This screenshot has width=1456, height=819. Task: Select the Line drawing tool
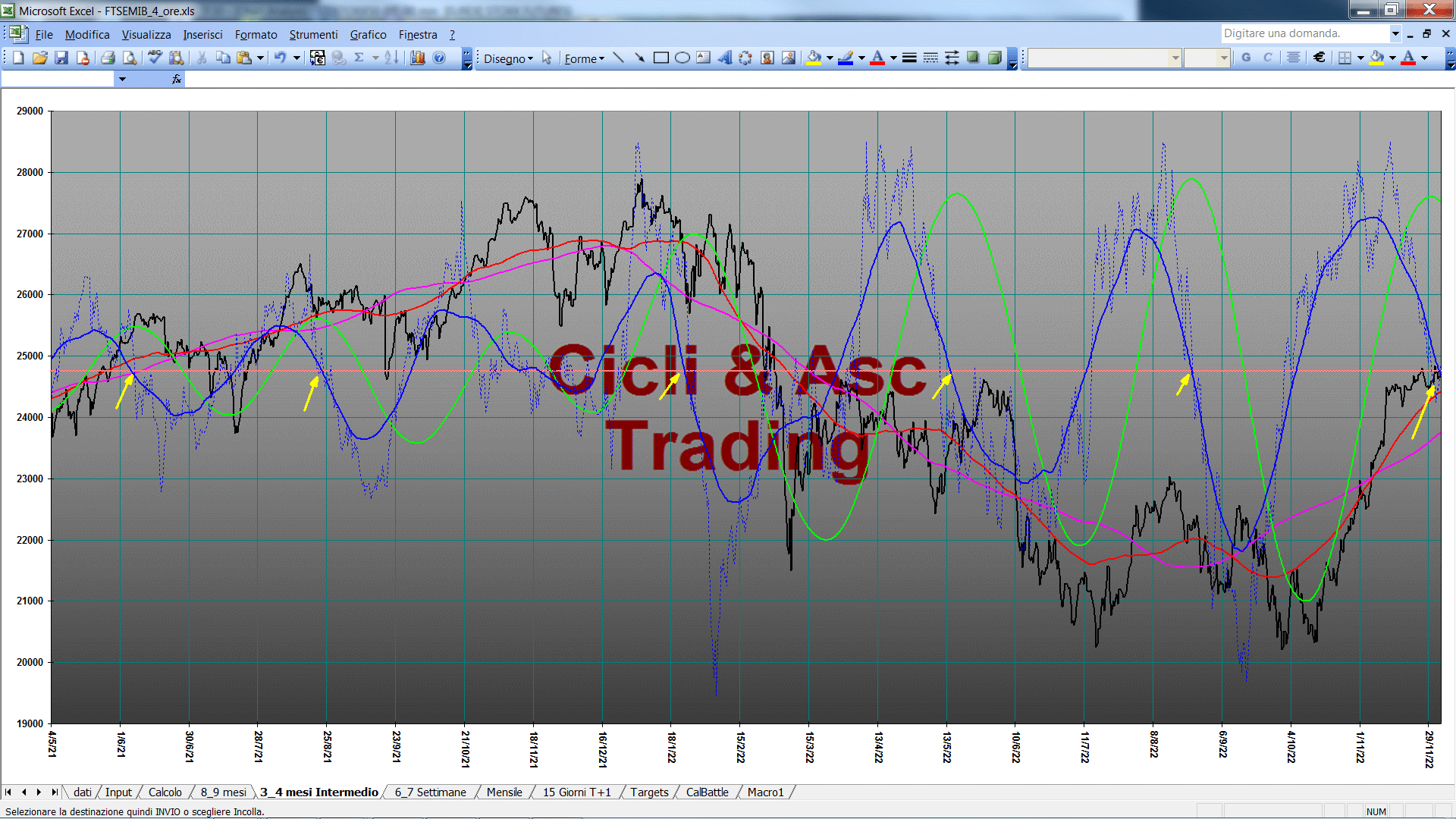tap(618, 58)
